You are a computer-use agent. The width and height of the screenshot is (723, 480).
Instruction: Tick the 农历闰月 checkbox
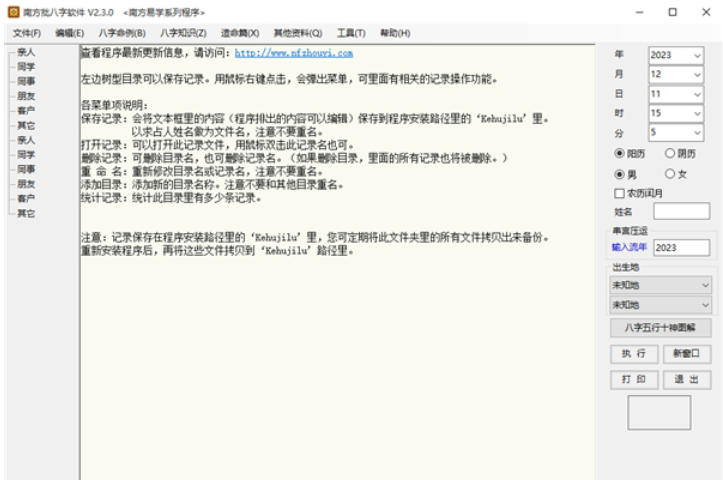(619, 193)
